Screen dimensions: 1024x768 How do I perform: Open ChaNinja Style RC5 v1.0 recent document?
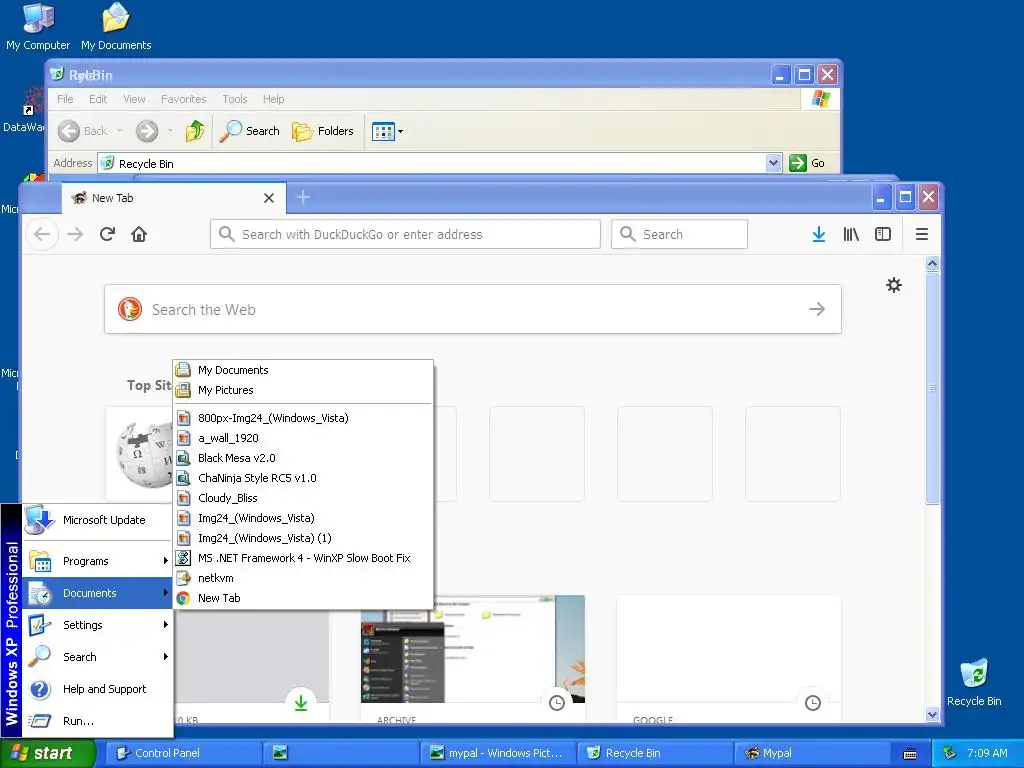click(303, 478)
